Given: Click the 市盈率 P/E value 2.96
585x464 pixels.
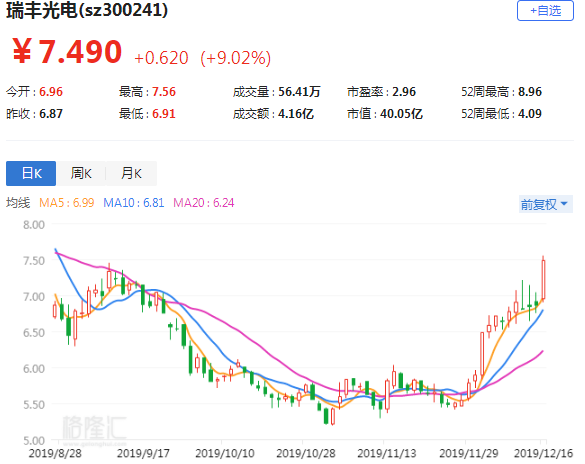Looking at the screenshot, I should click(404, 92).
